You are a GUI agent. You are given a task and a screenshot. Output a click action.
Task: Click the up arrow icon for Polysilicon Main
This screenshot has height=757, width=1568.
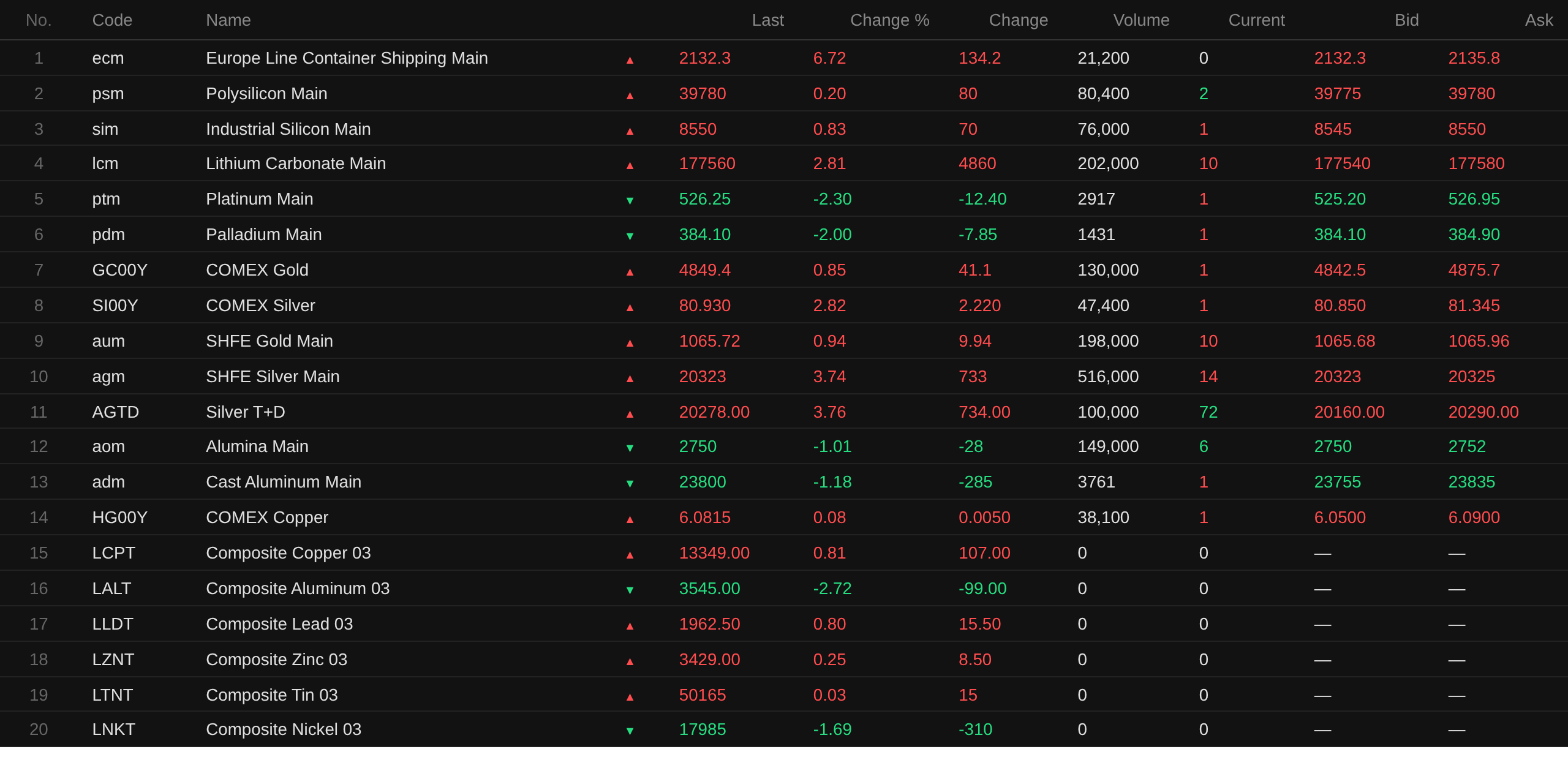[x=630, y=95]
